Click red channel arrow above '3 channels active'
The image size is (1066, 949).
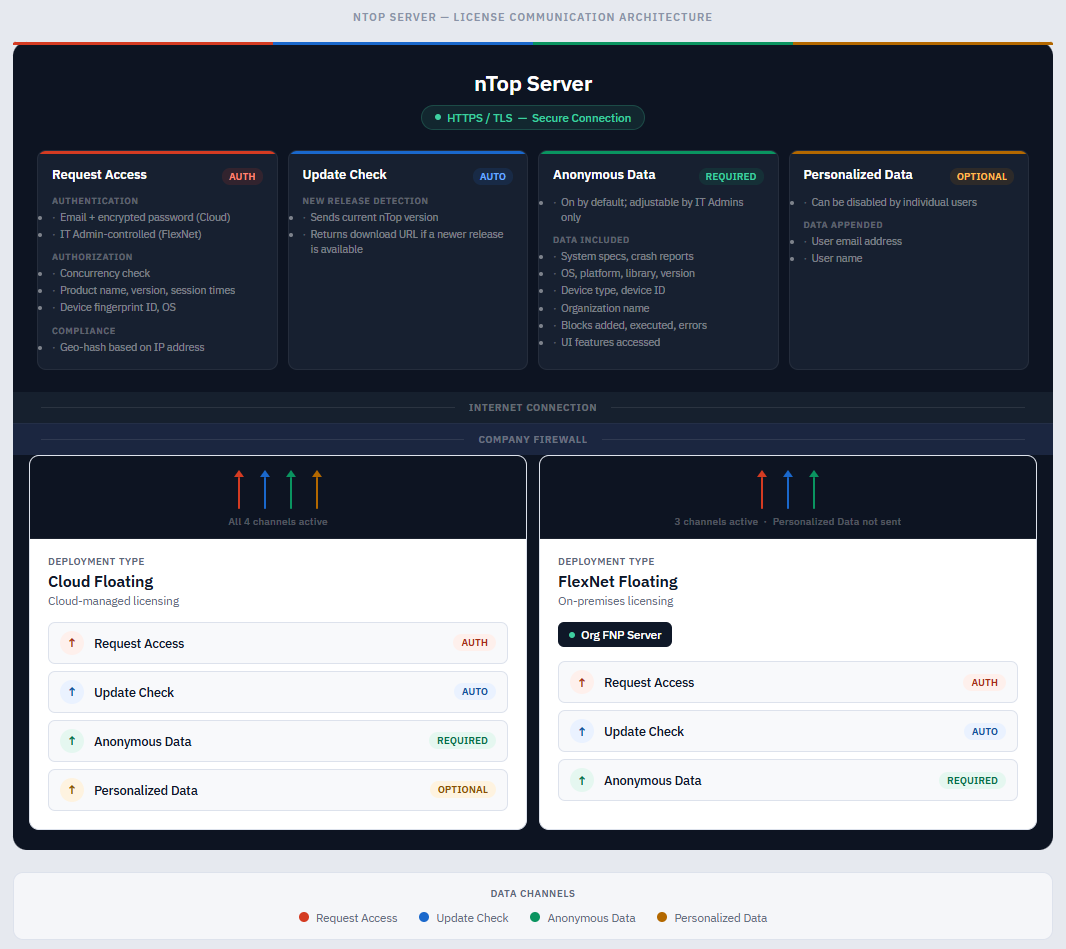762,489
